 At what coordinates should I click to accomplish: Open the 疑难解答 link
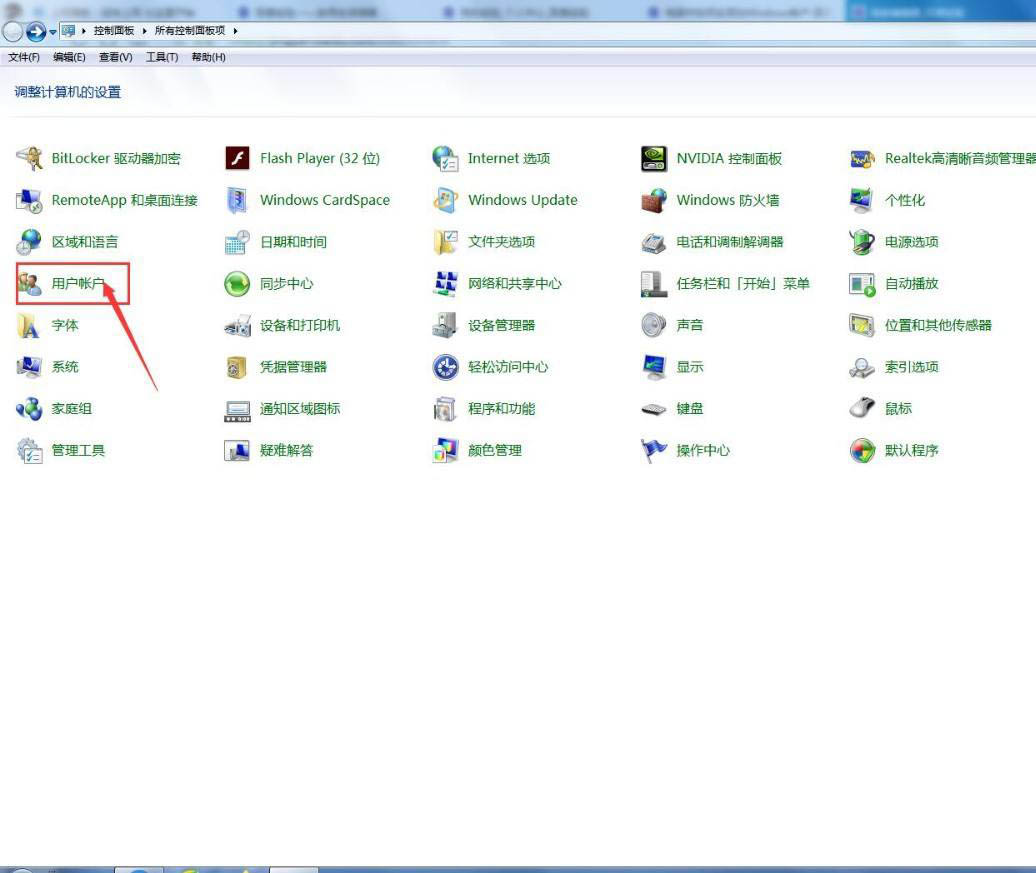pyautogui.click(x=286, y=450)
